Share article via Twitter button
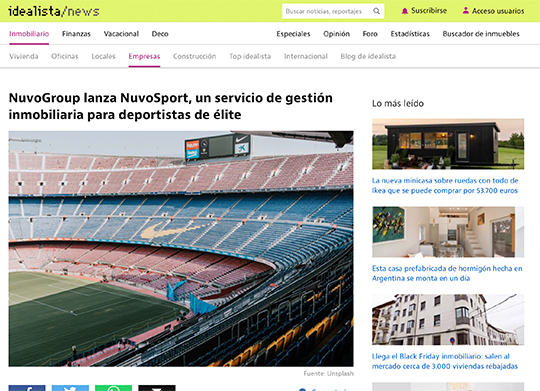 [70, 388]
